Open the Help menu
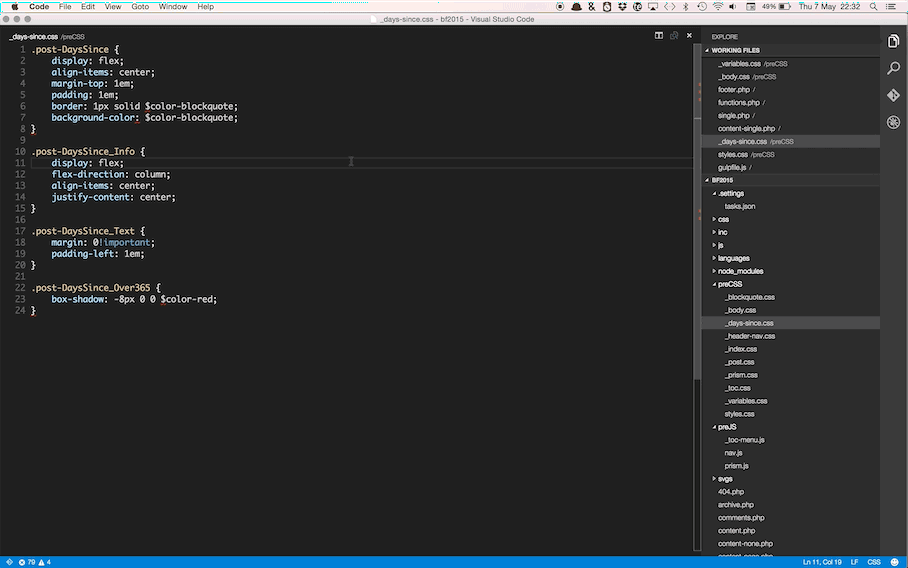 [x=206, y=6]
